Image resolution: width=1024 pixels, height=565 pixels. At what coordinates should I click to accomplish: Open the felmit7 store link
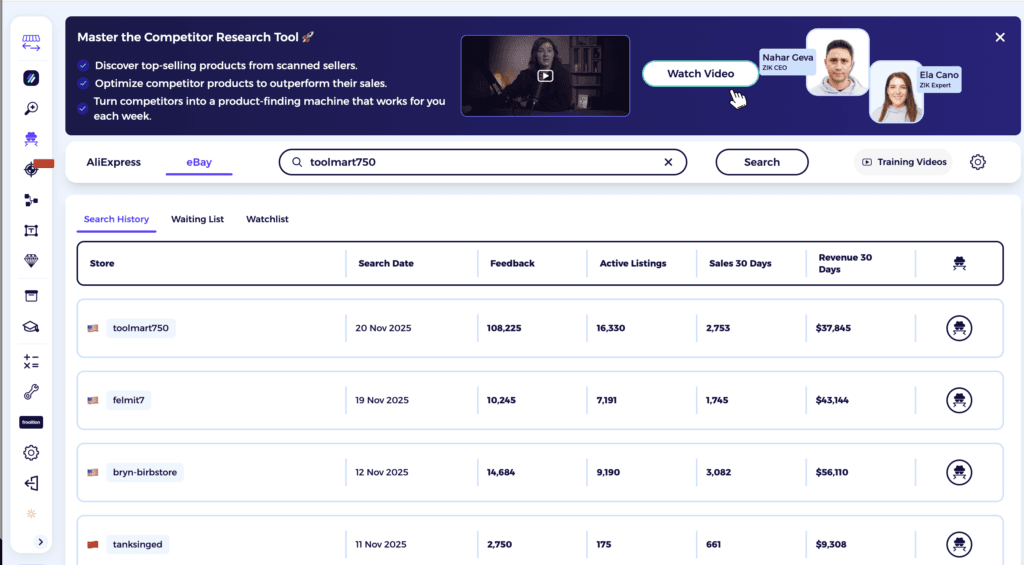pos(128,400)
